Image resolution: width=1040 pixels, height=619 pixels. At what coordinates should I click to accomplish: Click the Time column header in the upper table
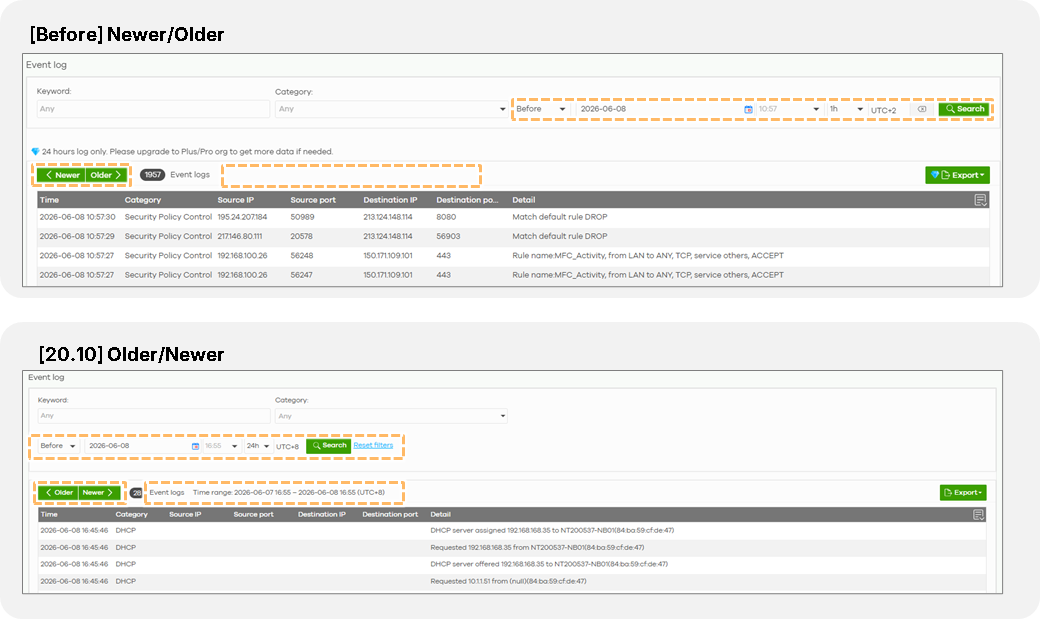[x=49, y=200]
